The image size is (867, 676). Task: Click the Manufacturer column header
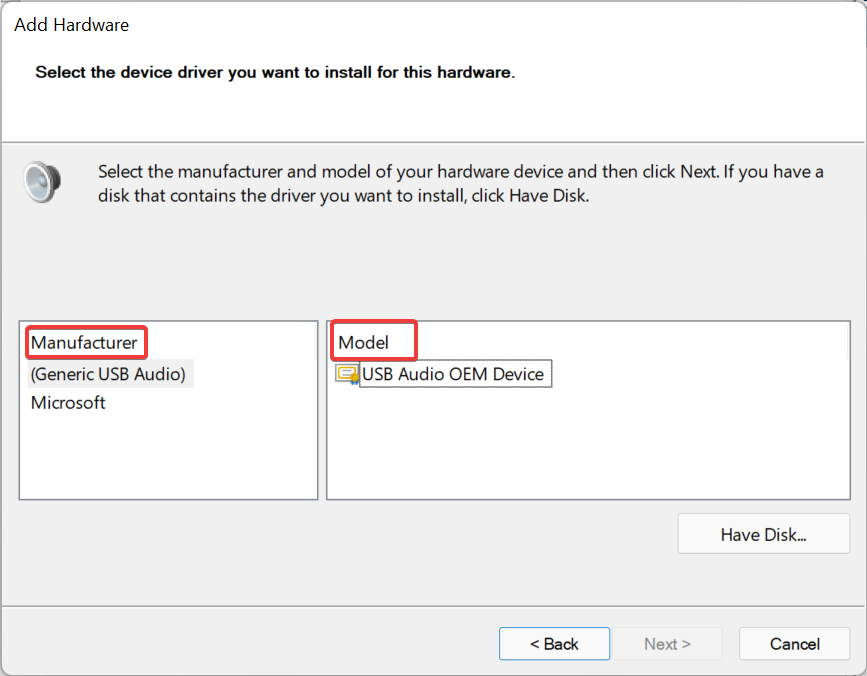tap(84, 343)
